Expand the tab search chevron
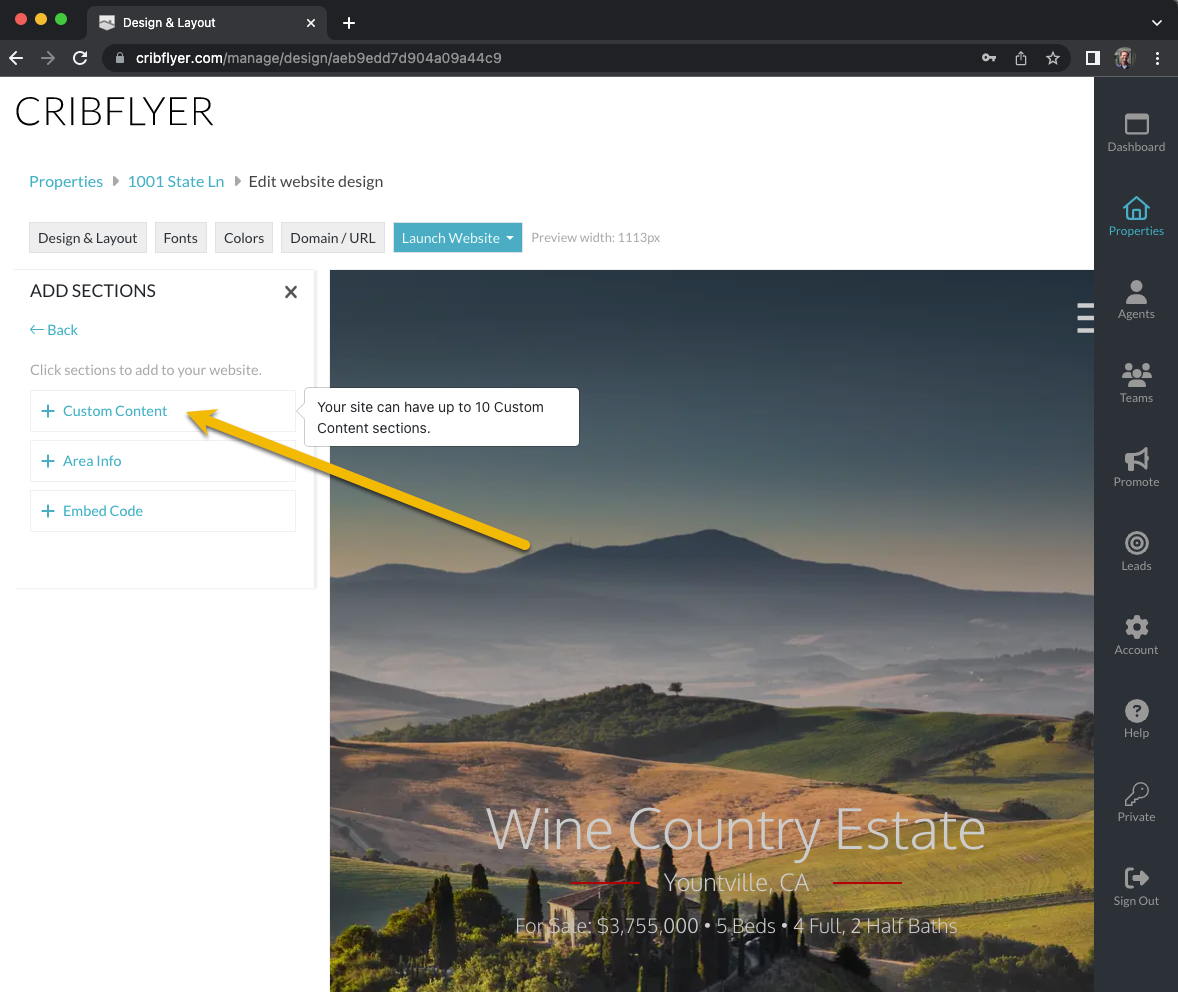This screenshot has height=992, width=1178. point(1156,23)
